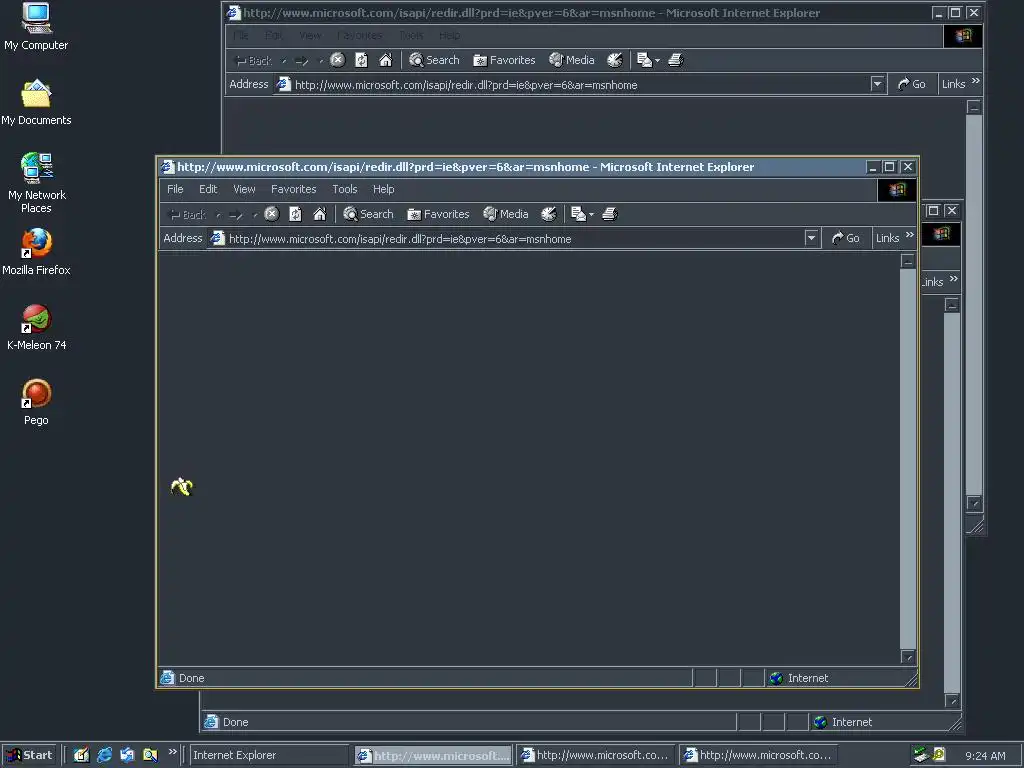
Task: Go to Home page in front IE window
Action: click(319, 214)
